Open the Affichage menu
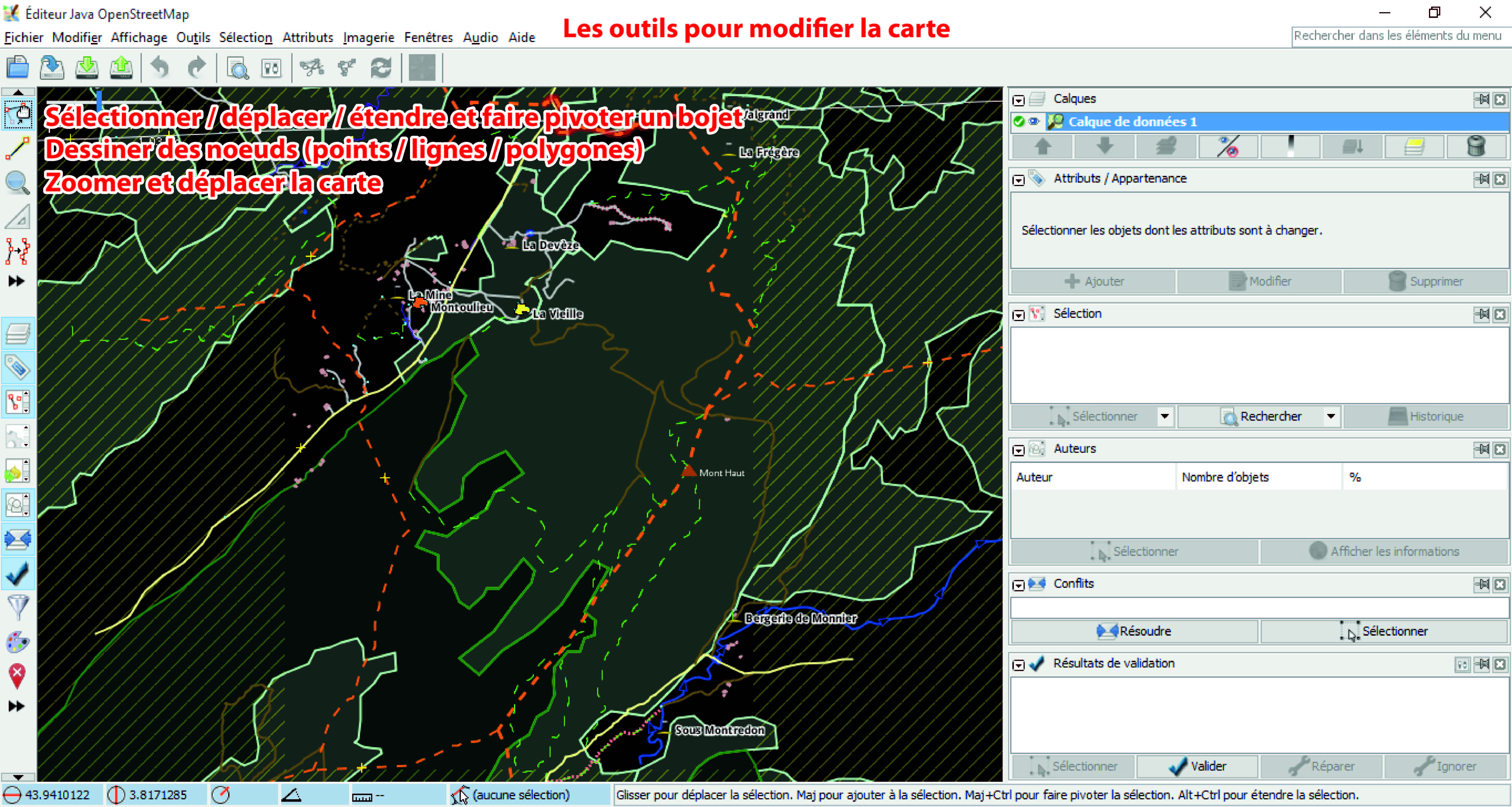This screenshot has width=1512, height=807. (x=139, y=37)
